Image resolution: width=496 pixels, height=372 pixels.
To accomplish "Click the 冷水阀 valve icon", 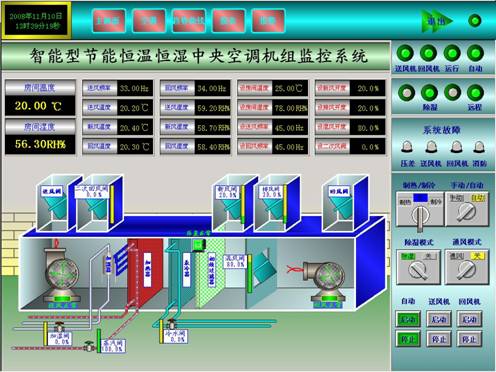I will coord(172,323).
